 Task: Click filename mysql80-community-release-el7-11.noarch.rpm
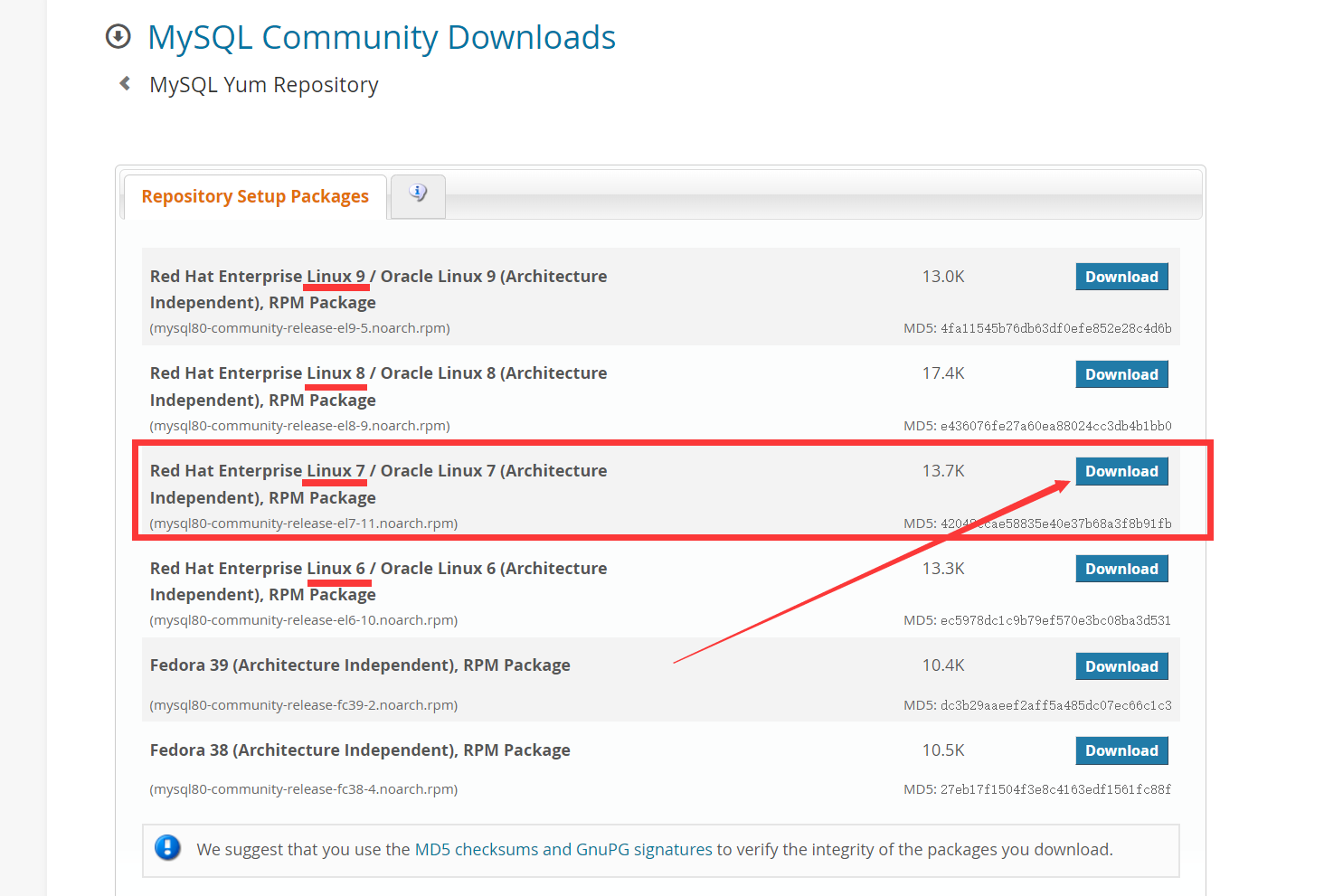(304, 523)
